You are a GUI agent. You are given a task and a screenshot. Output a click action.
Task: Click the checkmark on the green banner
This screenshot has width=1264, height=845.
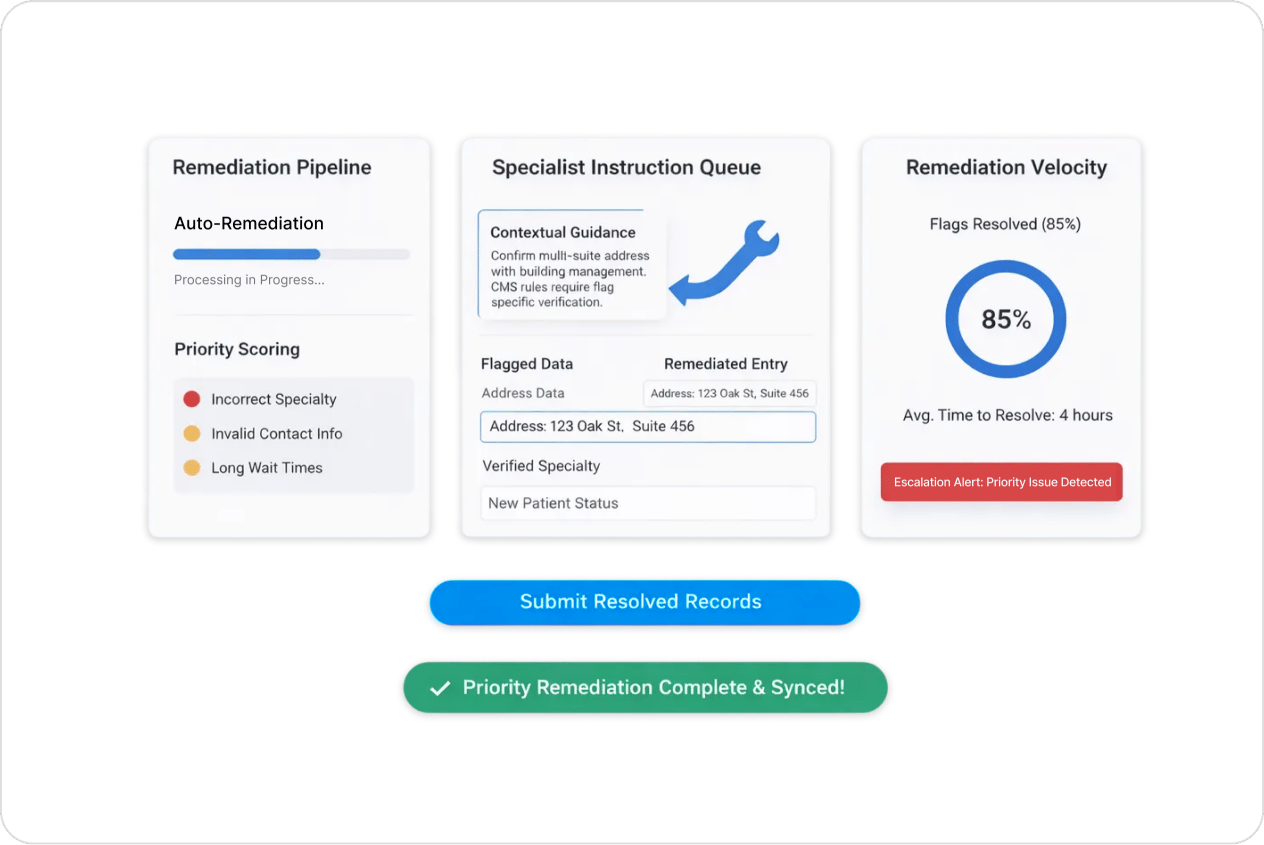[438, 687]
